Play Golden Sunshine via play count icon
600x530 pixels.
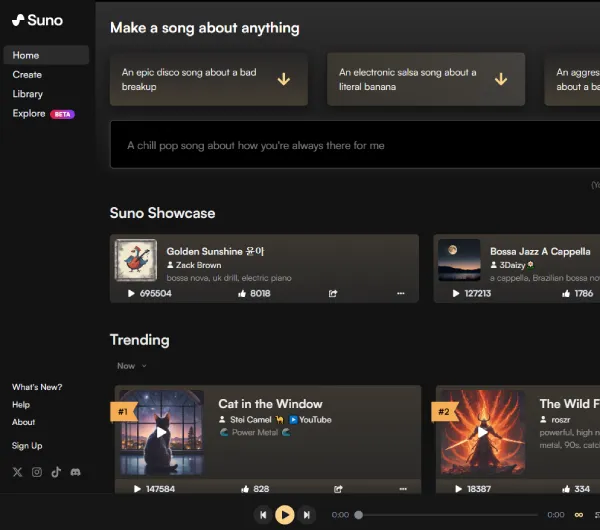[x=131, y=294]
